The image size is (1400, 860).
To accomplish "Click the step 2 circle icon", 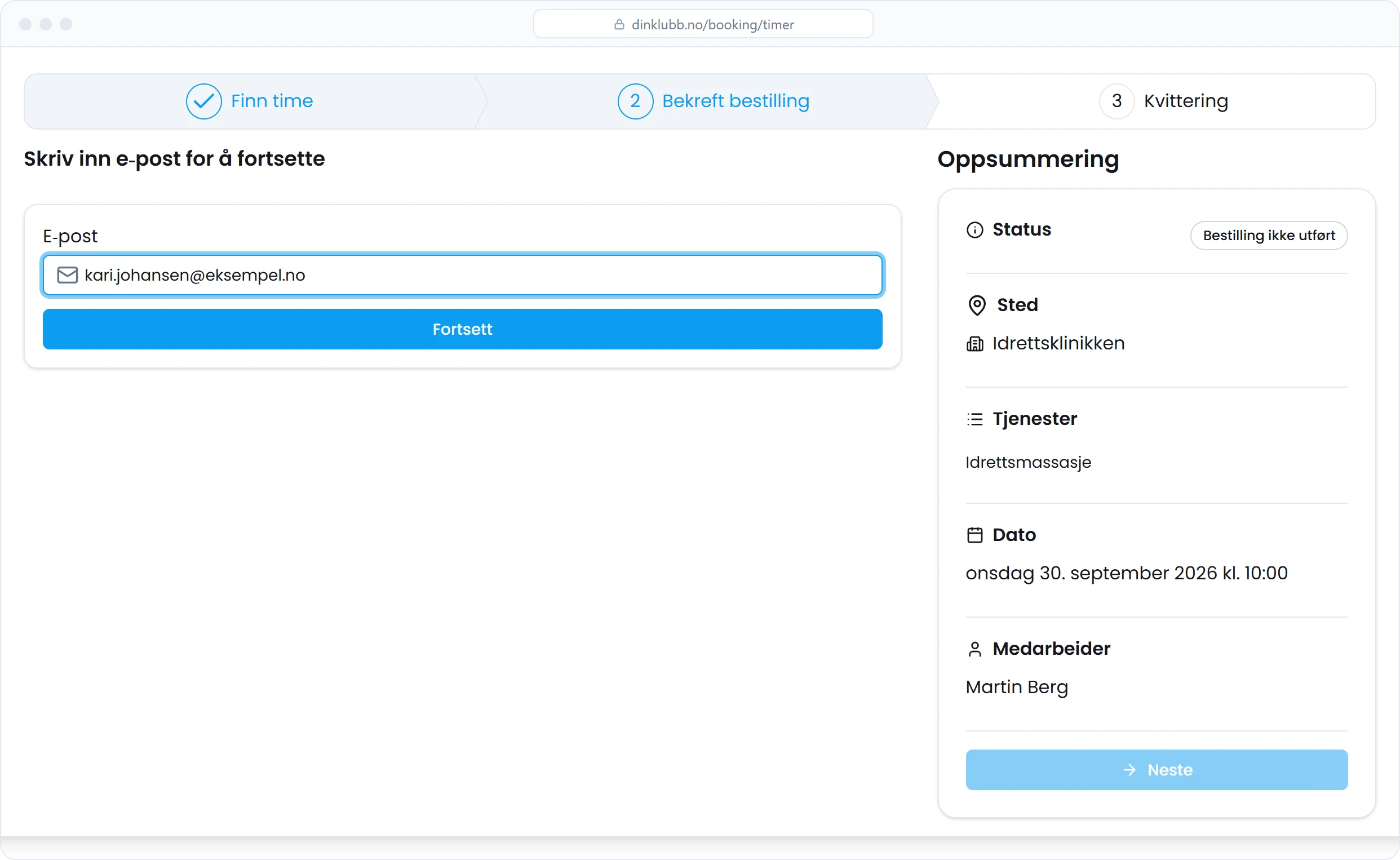I will tap(635, 101).
